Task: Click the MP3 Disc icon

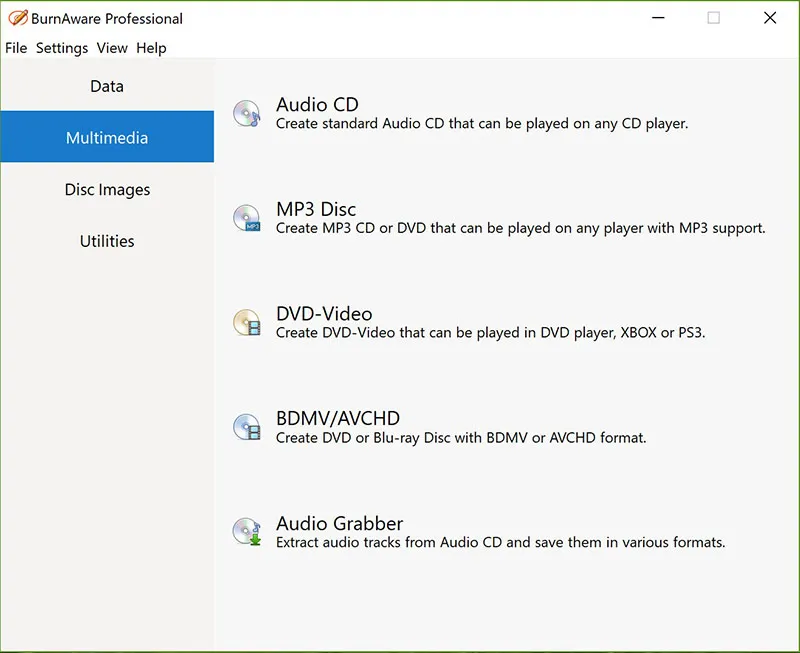Action: pyautogui.click(x=247, y=218)
